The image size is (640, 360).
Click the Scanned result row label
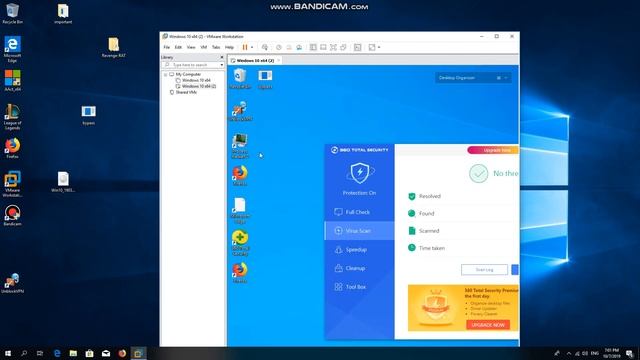pyautogui.click(x=429, y=231)
